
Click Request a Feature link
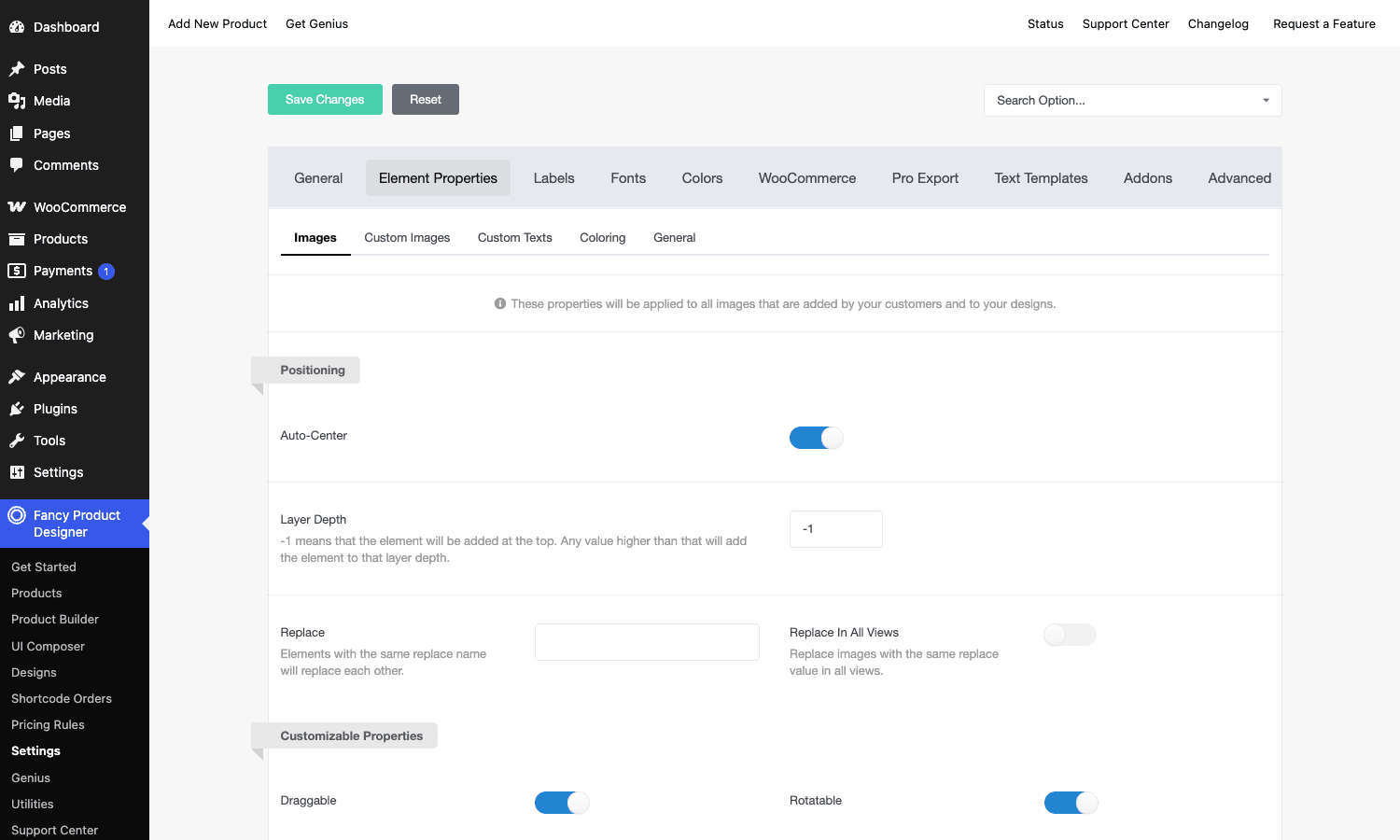[x=1324, y=24]
